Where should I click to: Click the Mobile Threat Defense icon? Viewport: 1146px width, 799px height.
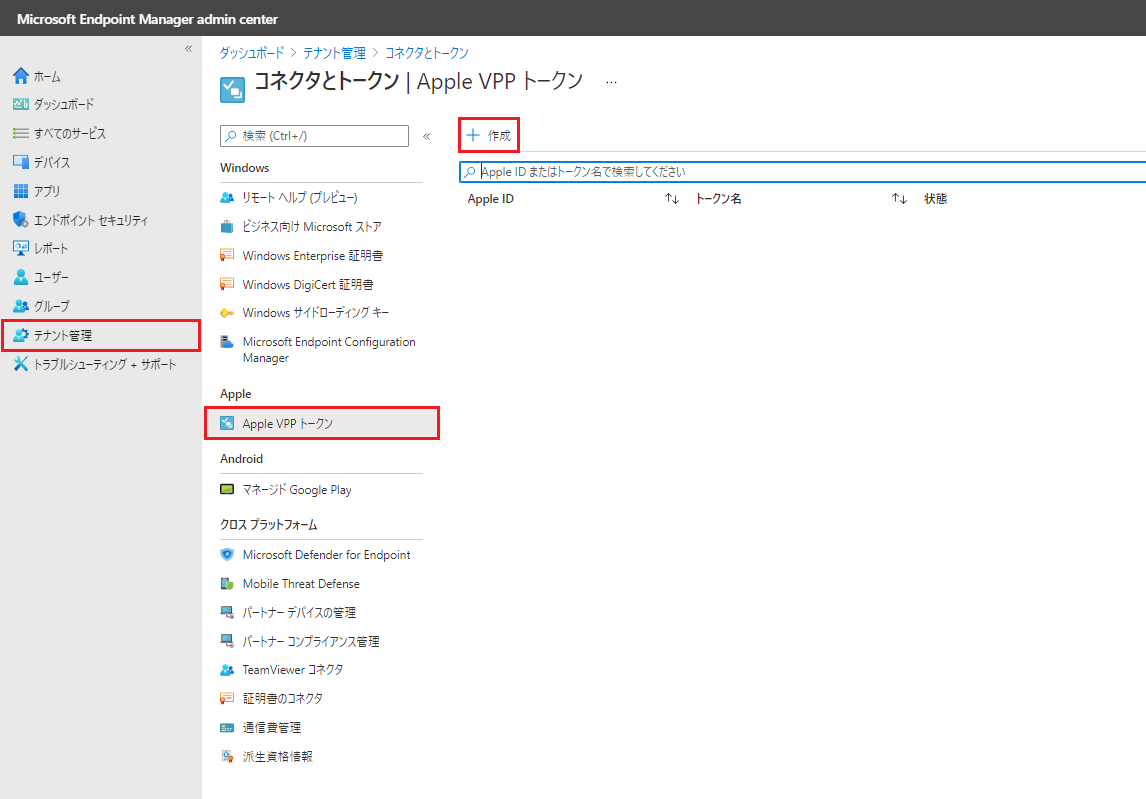tap(227, 583)
